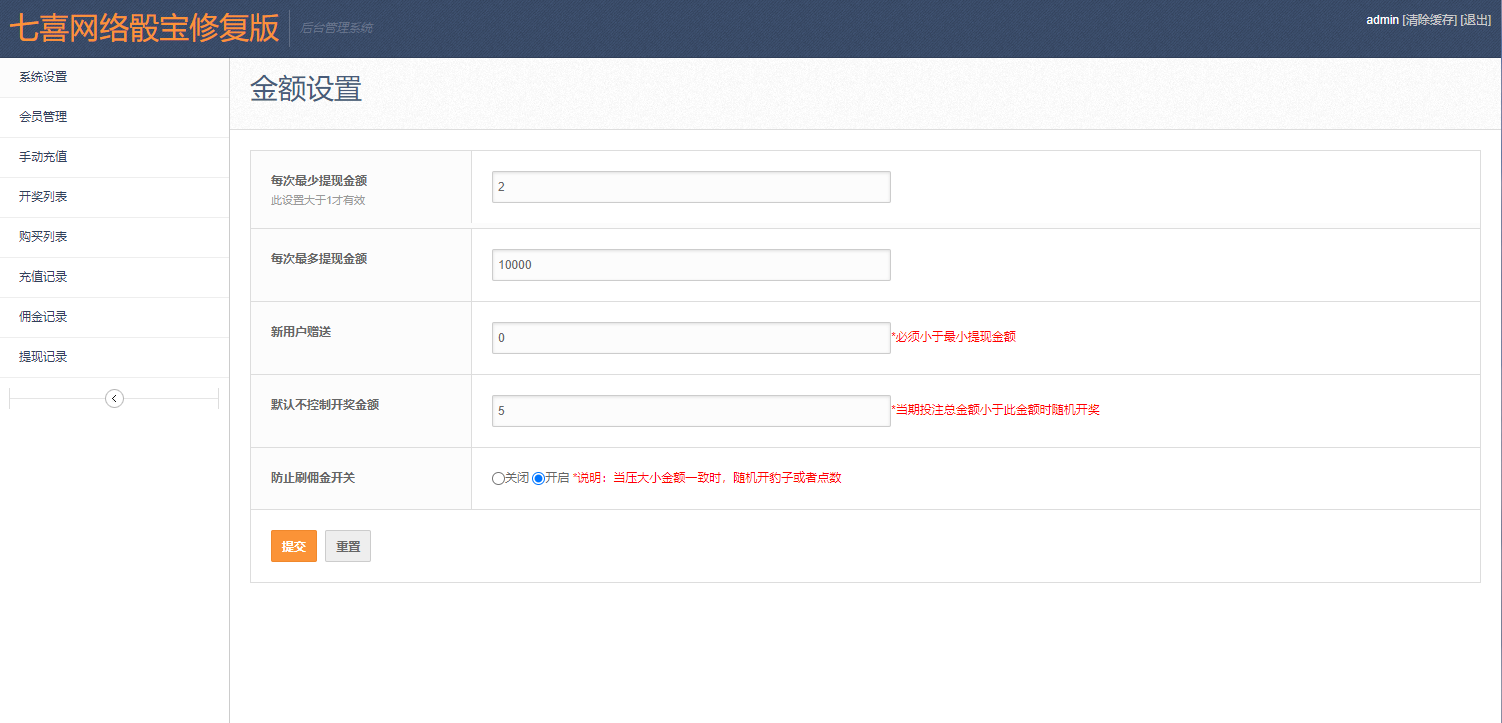The image size is (1502, 723).
Task: Click the 七喜网络骰宝修复版 site title
Action: pos(144,28)
